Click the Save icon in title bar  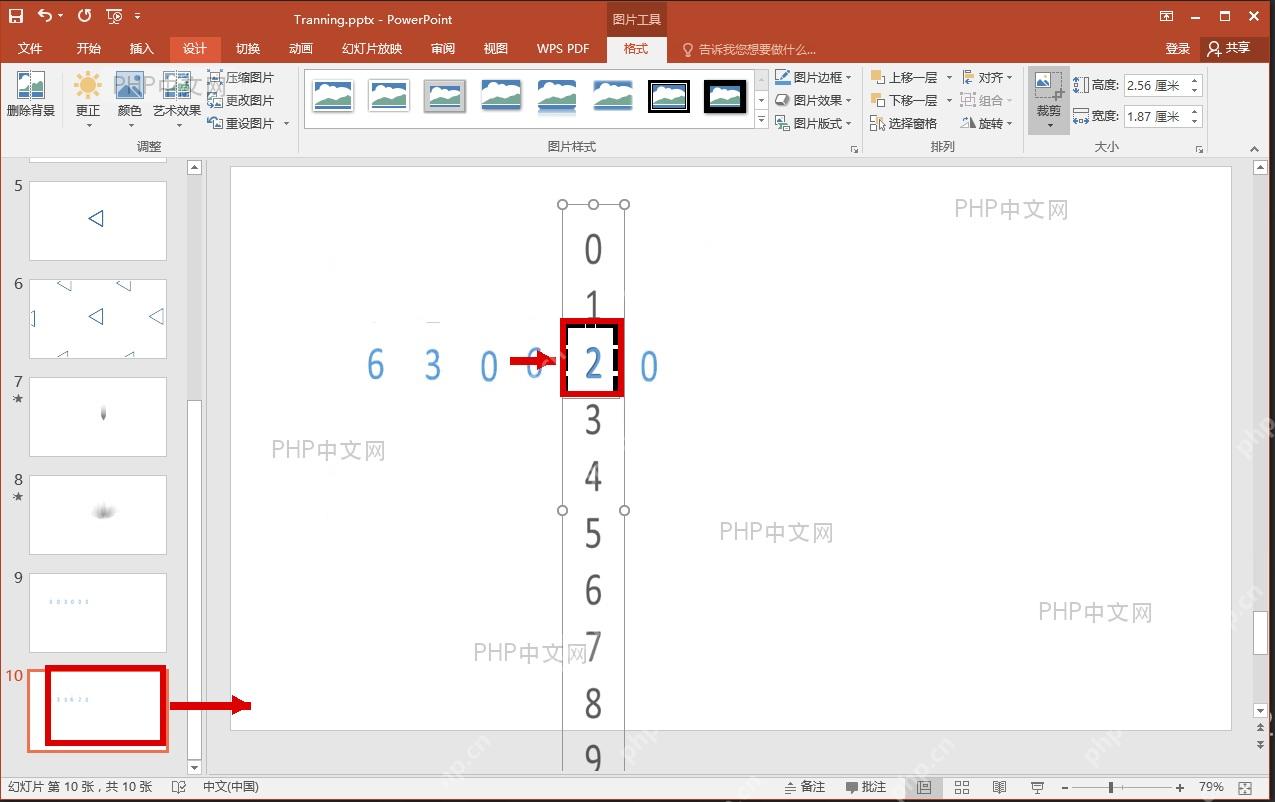(16, 16)
